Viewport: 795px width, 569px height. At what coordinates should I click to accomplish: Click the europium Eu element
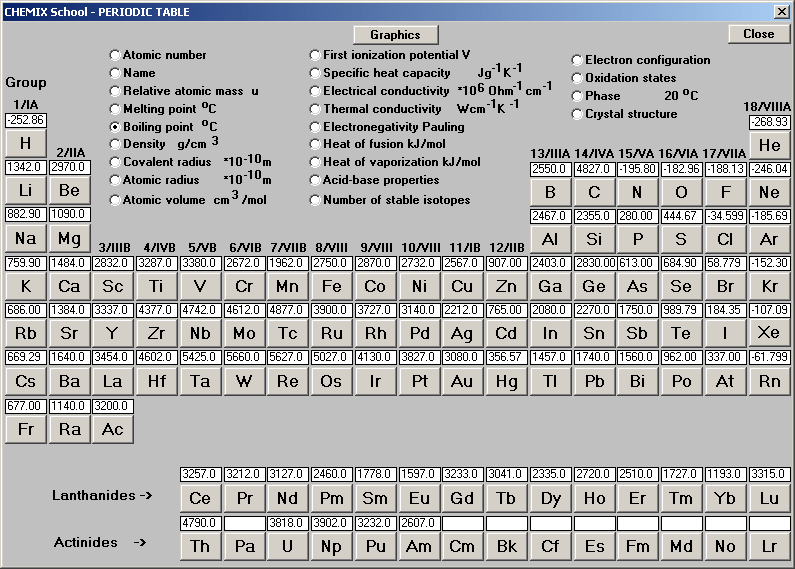[419, 498]
